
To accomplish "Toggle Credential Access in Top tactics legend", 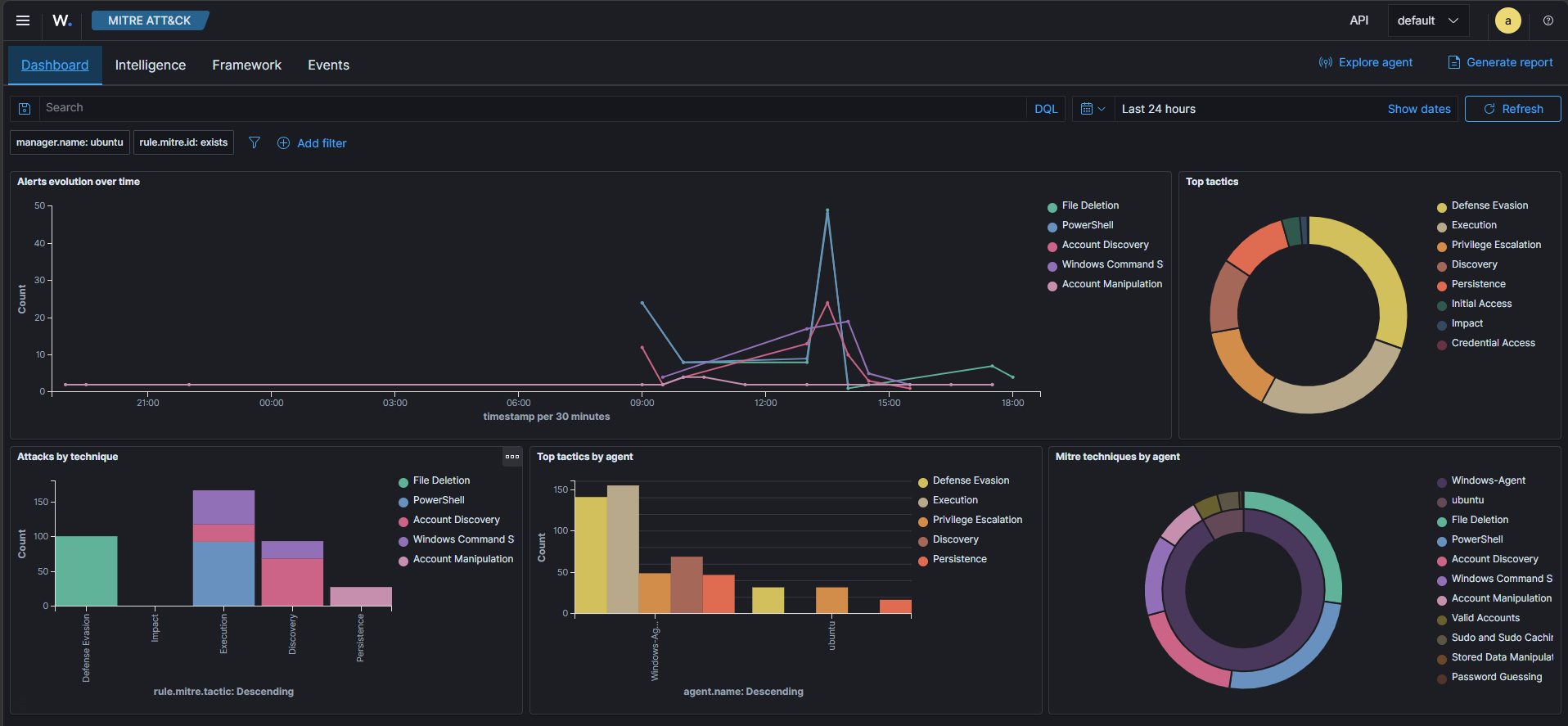I will pyautogui.click(x=1493, y=343).
